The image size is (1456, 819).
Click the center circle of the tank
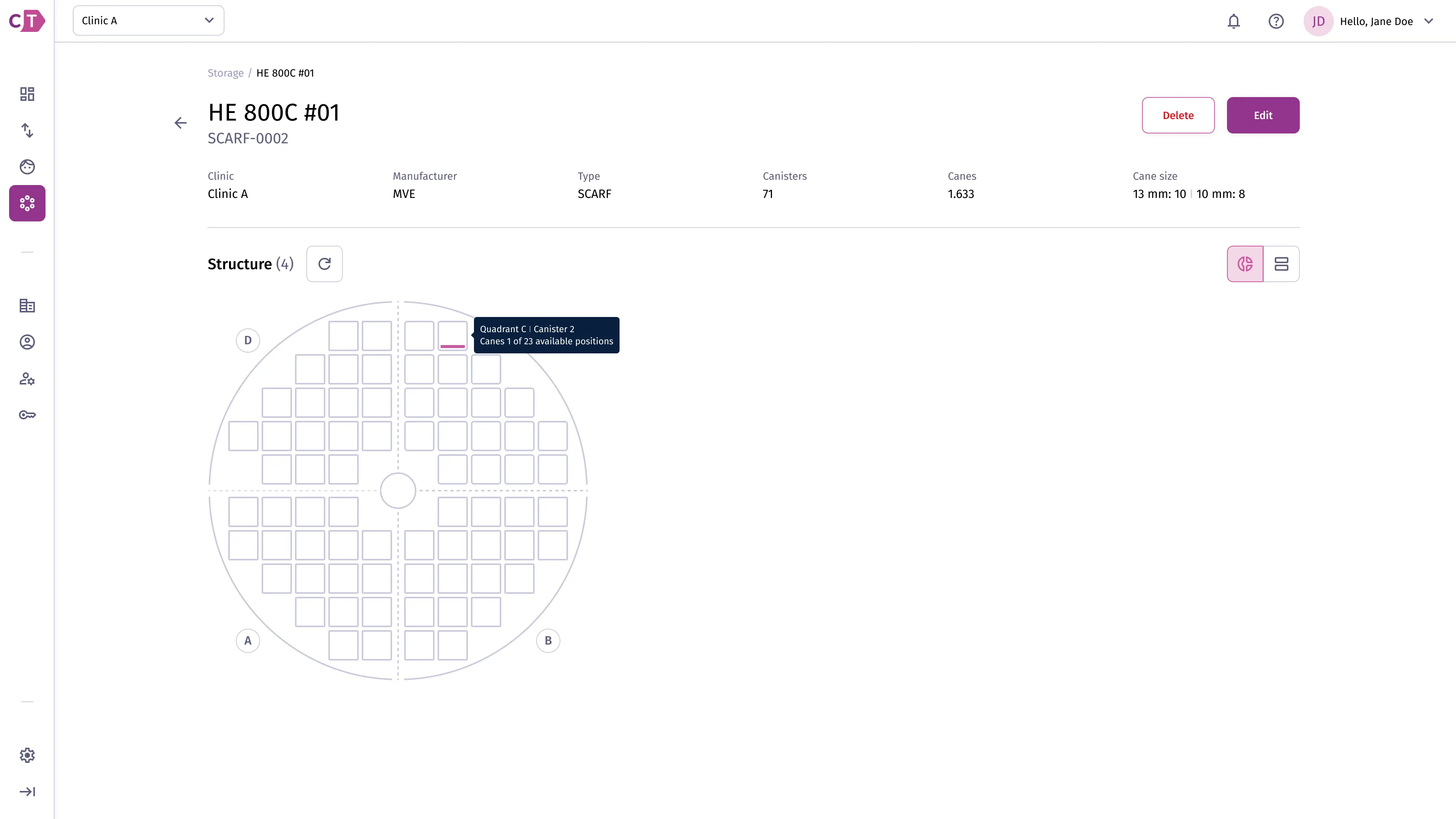pos(398,491)
